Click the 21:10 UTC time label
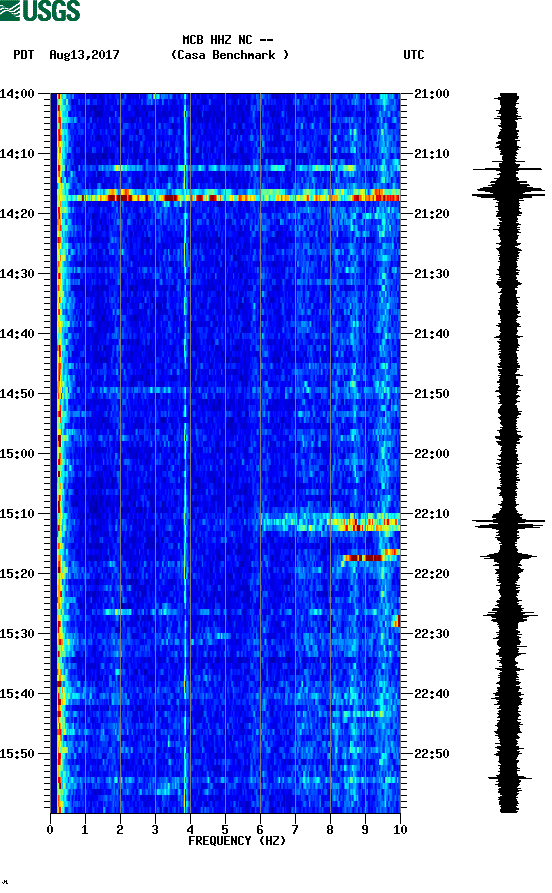This screenshot has width=552, height=893. coord(432,154)
